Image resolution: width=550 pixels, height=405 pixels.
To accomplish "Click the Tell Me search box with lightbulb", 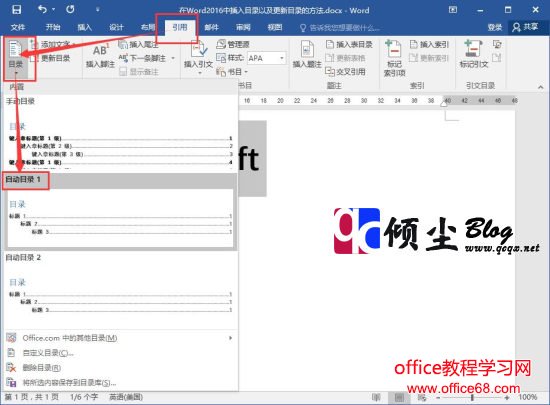I will click(340, 28).
